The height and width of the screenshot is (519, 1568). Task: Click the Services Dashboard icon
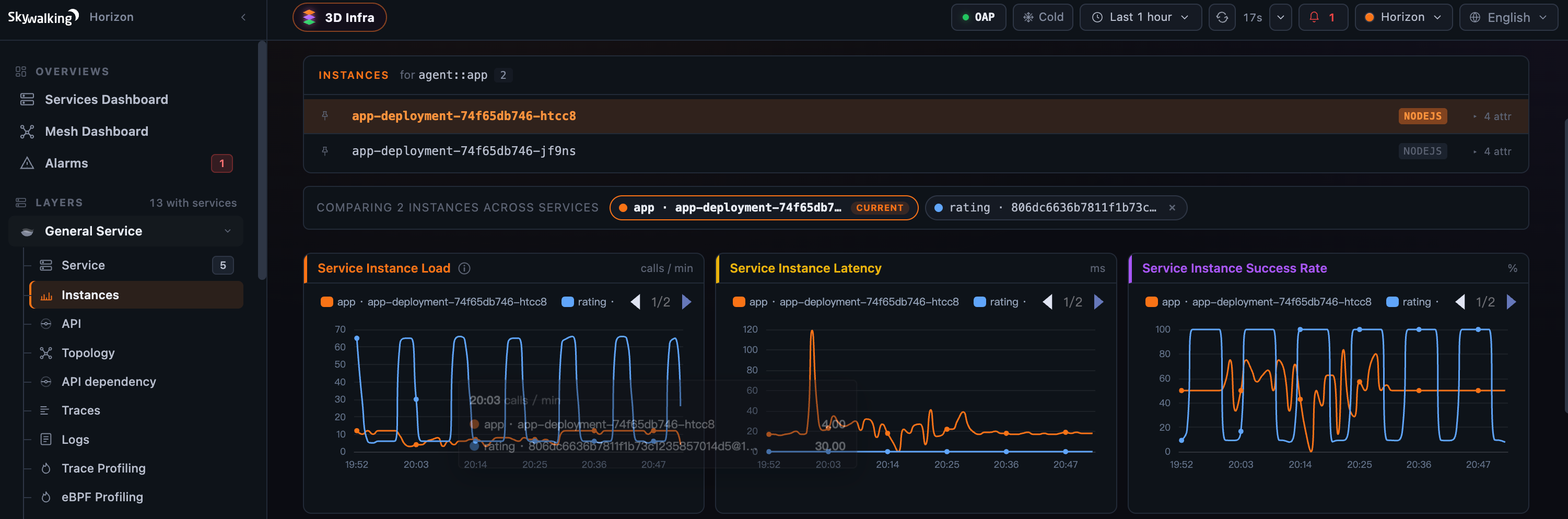[x=27, y=99]
